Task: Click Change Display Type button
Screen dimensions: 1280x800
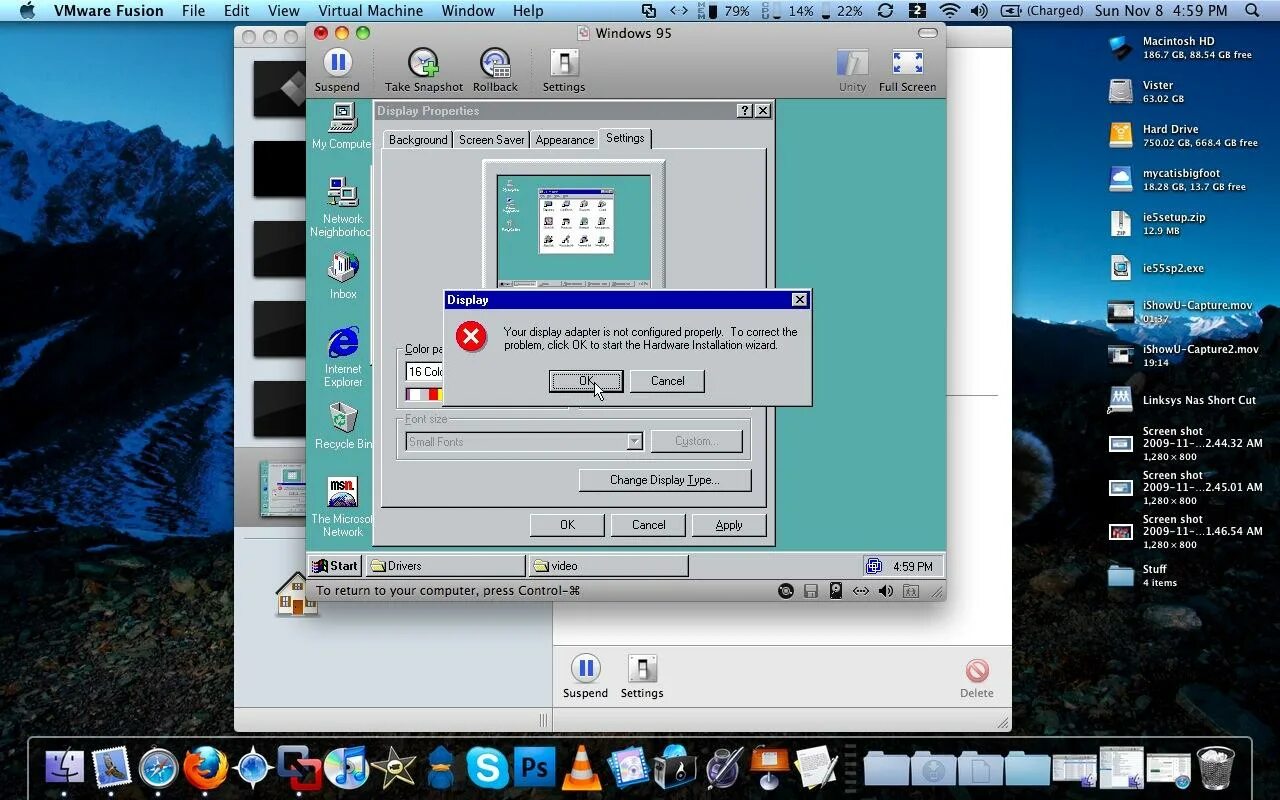Action: pyautogui.click(x=665, y=480)
